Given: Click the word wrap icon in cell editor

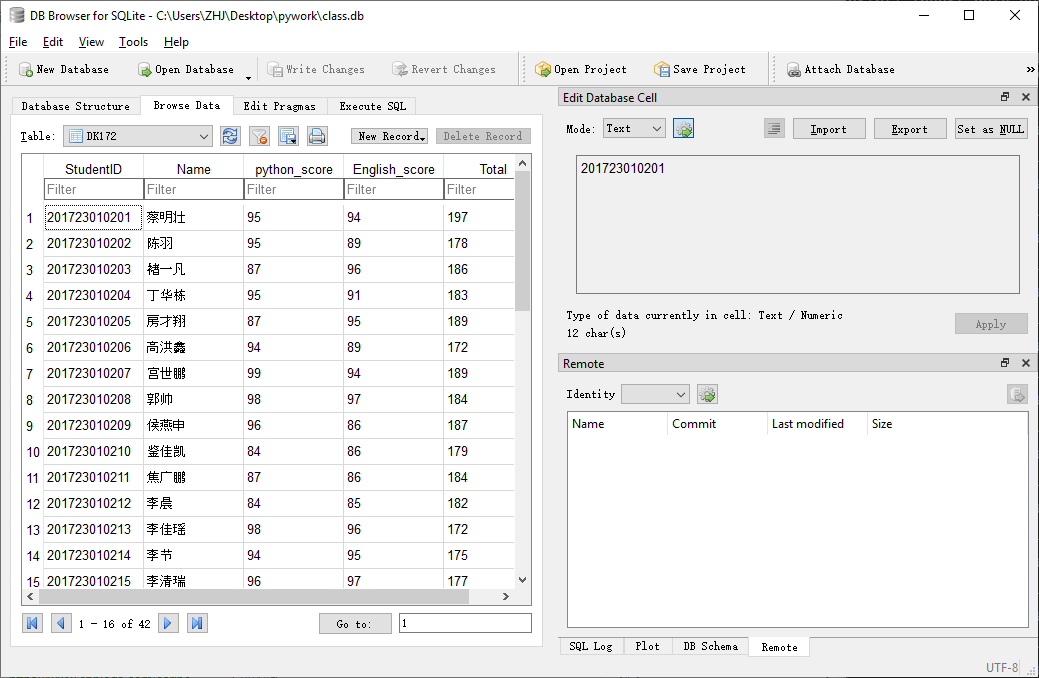Looking at the screenshot, I should click(x=774, y=129).
